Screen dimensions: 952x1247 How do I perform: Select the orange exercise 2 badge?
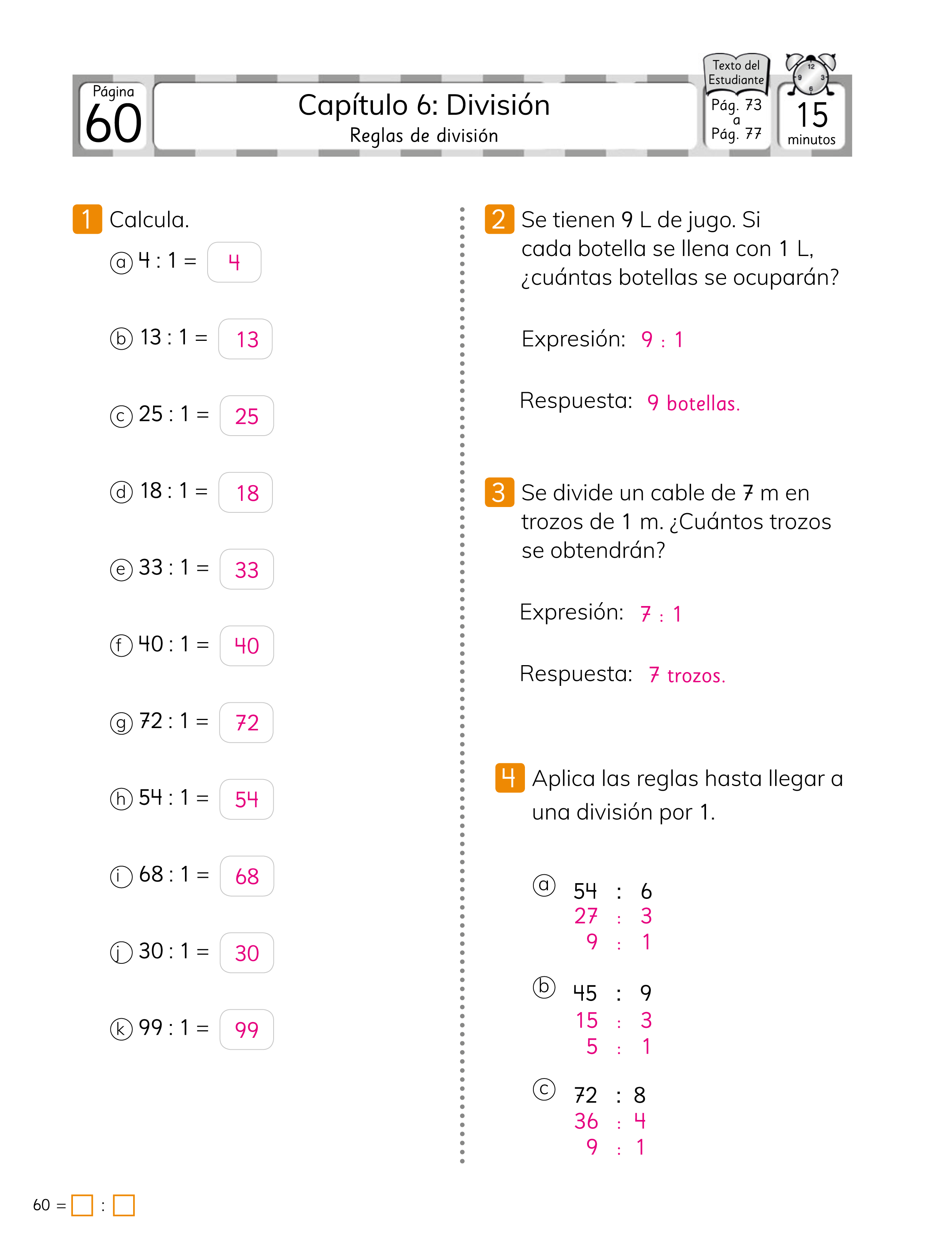tap(499, 220)
